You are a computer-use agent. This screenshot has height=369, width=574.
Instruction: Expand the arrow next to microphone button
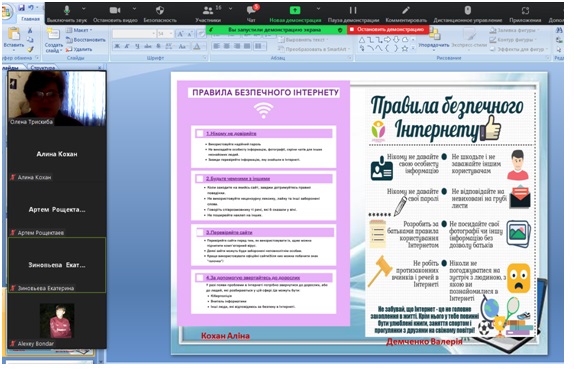(84, 8)
